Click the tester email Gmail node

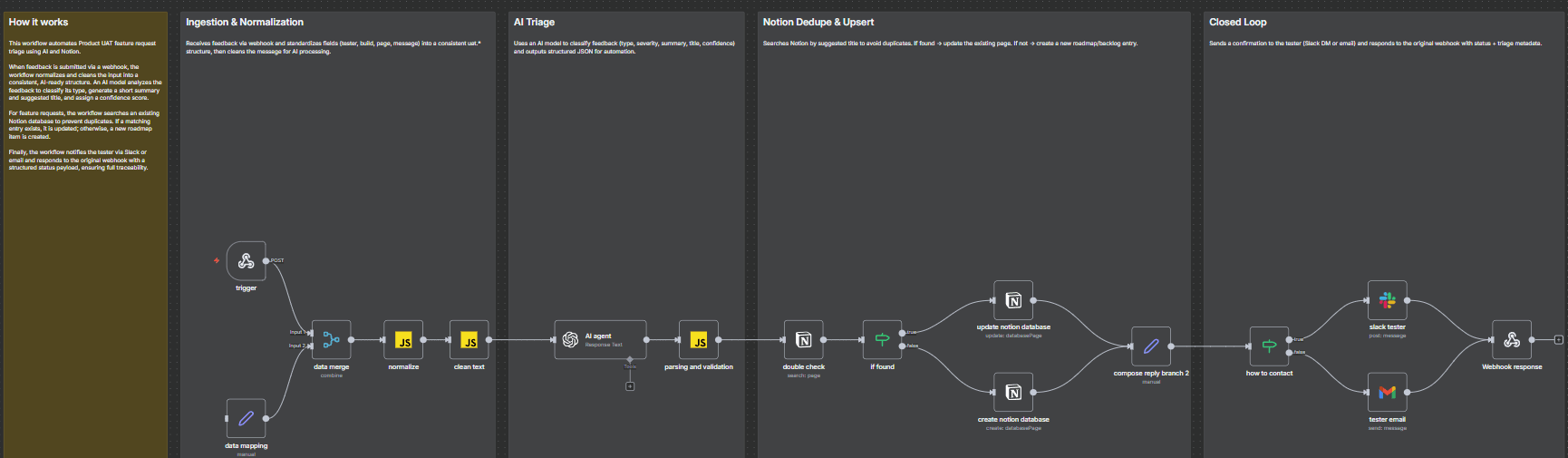pos(1387,393)
